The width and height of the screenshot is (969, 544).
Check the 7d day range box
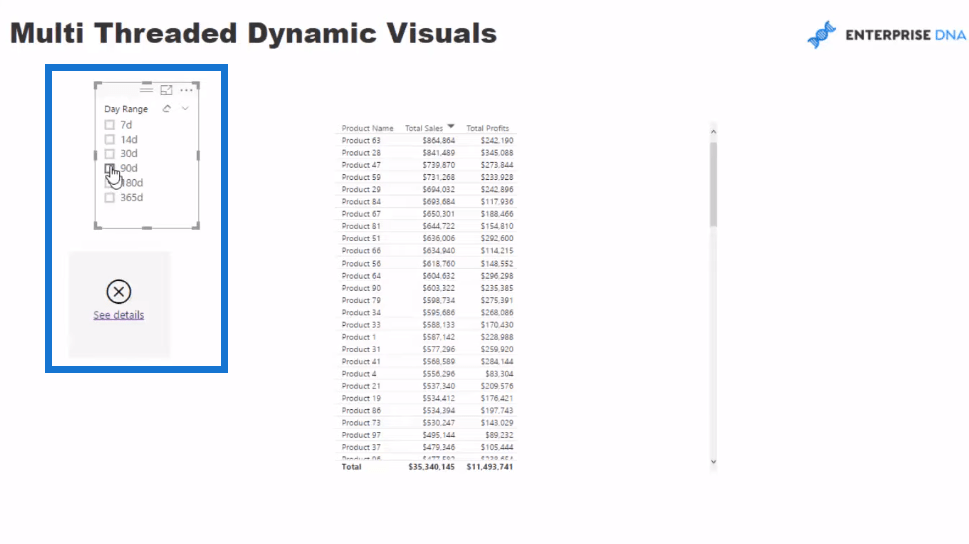[x=109, y=125]
